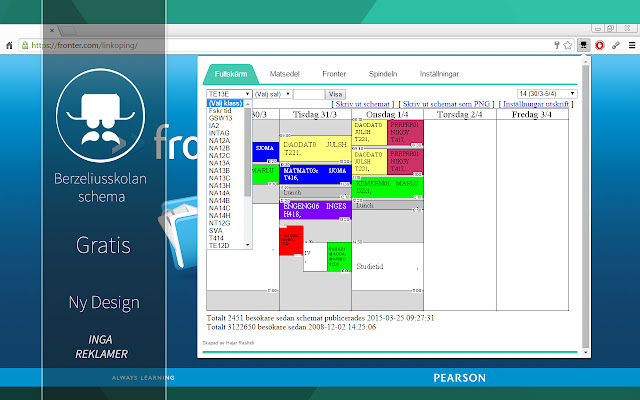Click the browser home icon
This screenshot has width=640, height=400.
9,45
